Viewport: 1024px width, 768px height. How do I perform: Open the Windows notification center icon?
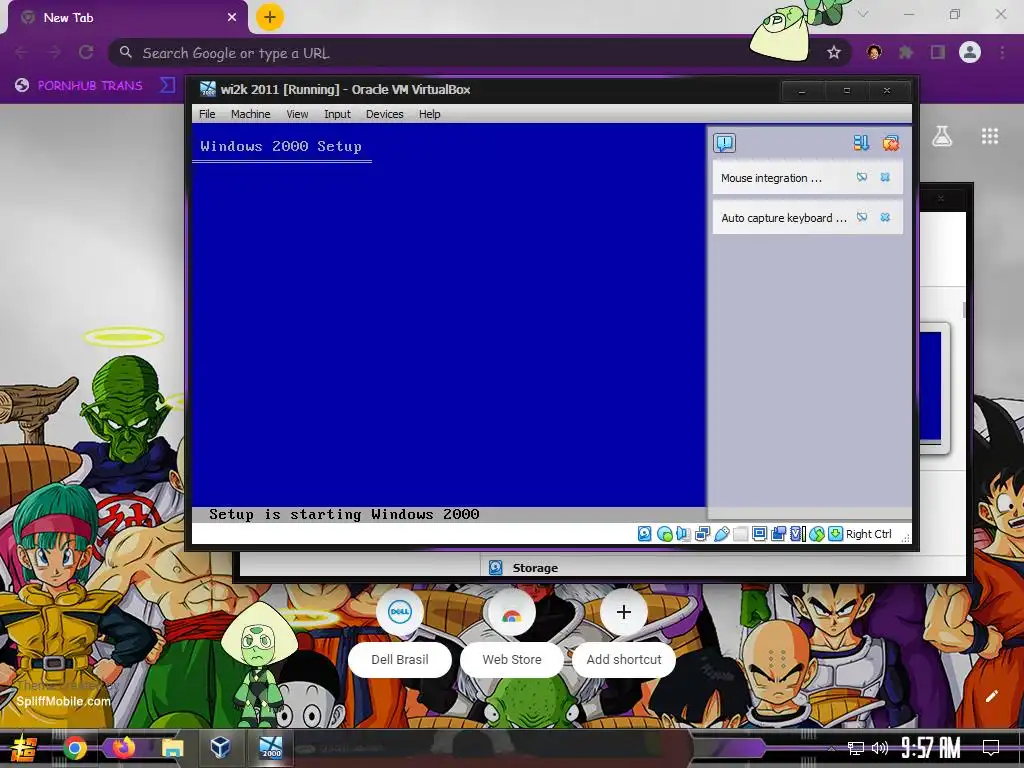[991, 748]
